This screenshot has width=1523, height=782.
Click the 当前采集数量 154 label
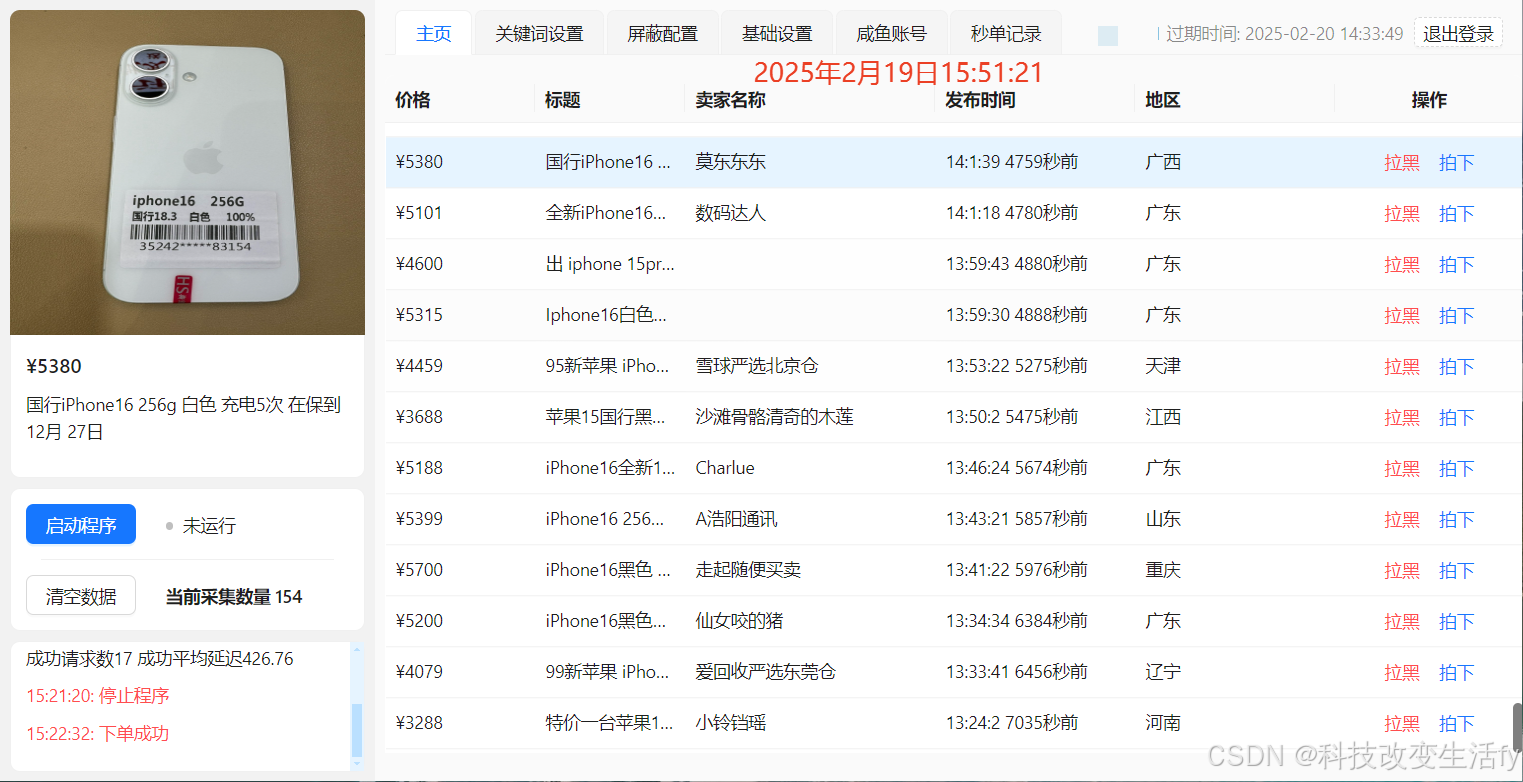[x=233, y=597]
